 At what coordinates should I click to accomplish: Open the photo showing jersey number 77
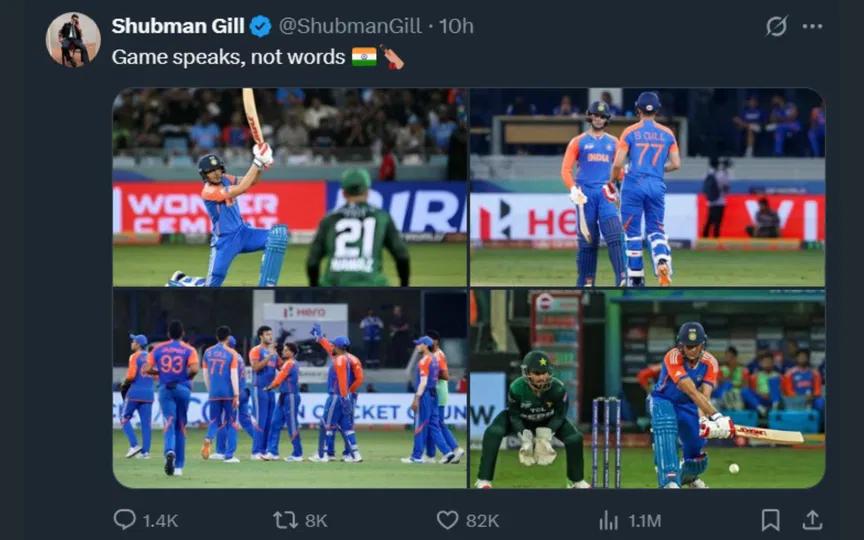[x=647, y=187]
